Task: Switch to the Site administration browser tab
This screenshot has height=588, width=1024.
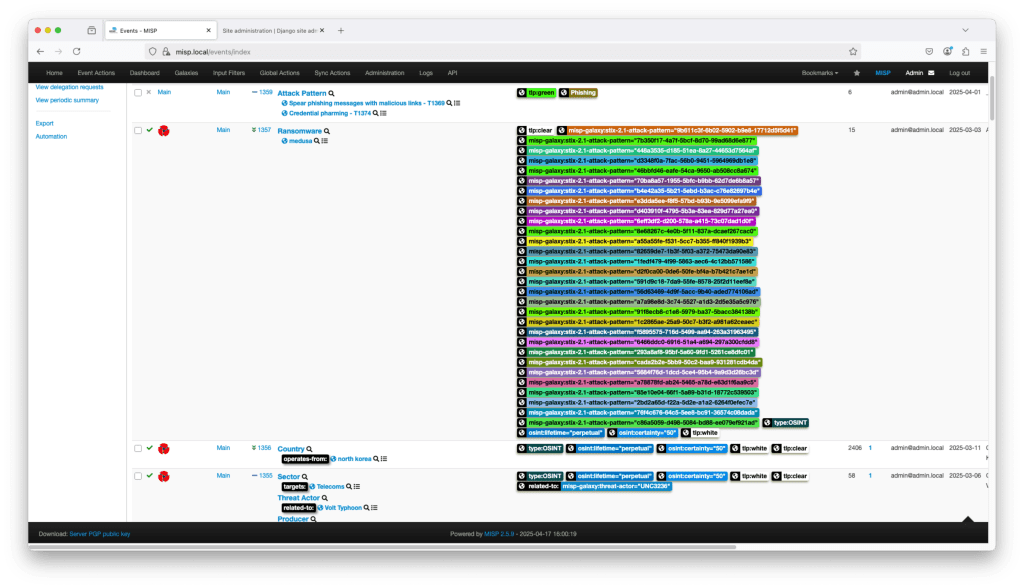Action: [x=266, y=31]
